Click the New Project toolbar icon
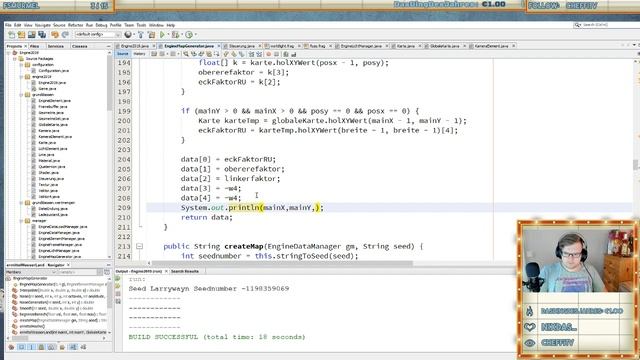The image size is (640, 360). (x=21, y=35)
